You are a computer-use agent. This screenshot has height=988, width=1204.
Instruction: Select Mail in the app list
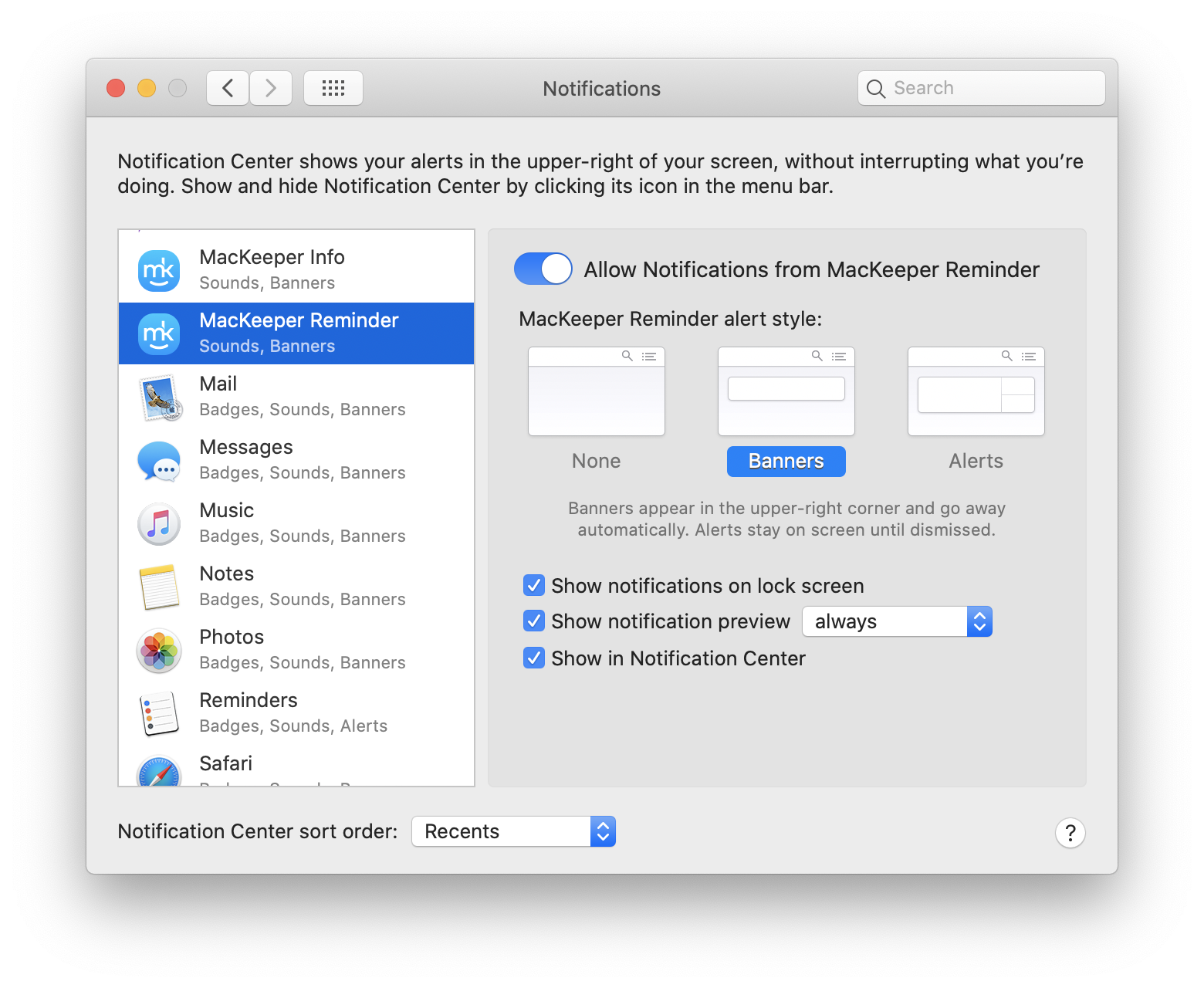click(296, 396)
